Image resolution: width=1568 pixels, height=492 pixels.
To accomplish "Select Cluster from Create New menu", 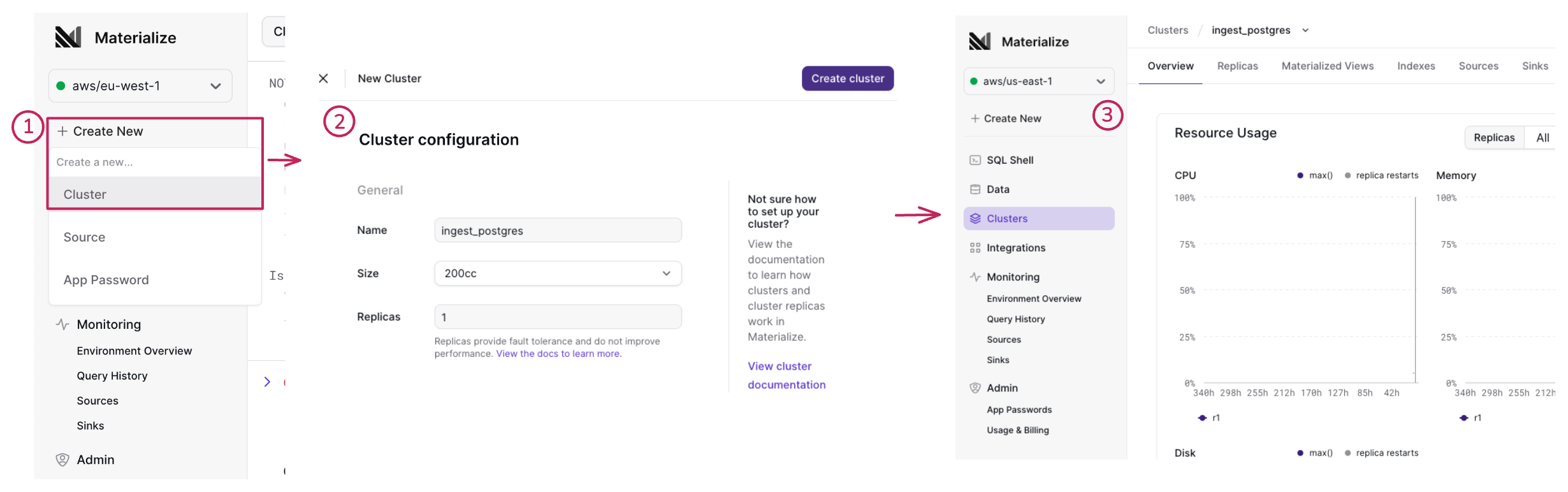I will [x=85, y=194].
